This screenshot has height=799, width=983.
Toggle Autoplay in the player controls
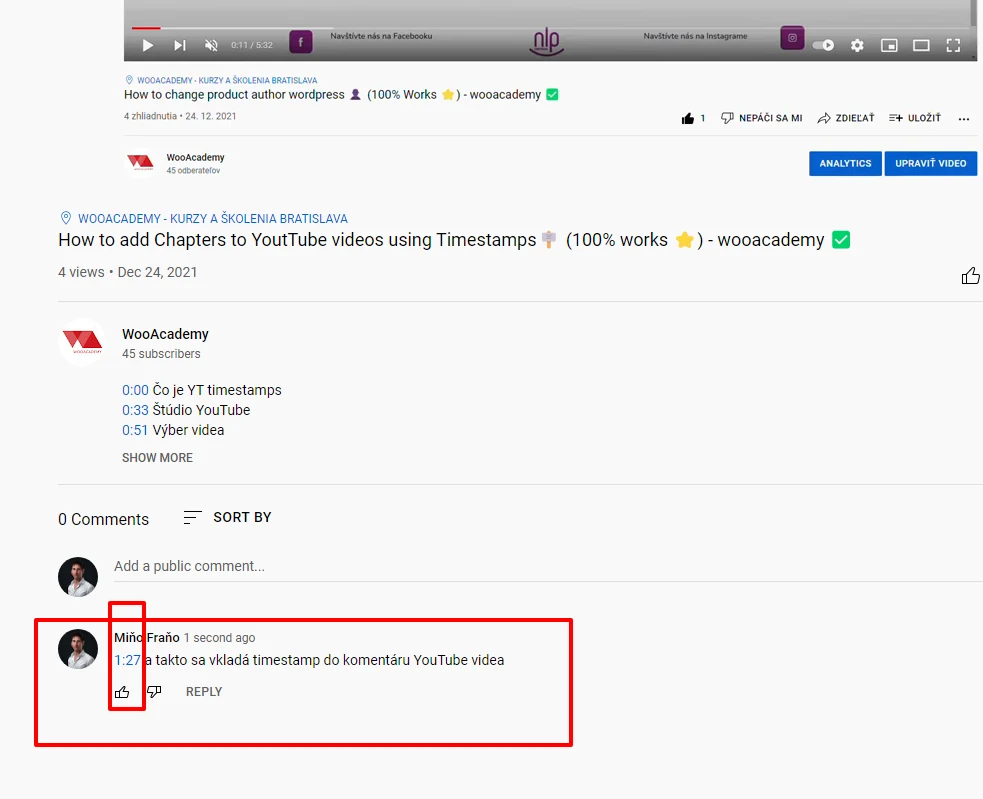coord(823,45)
